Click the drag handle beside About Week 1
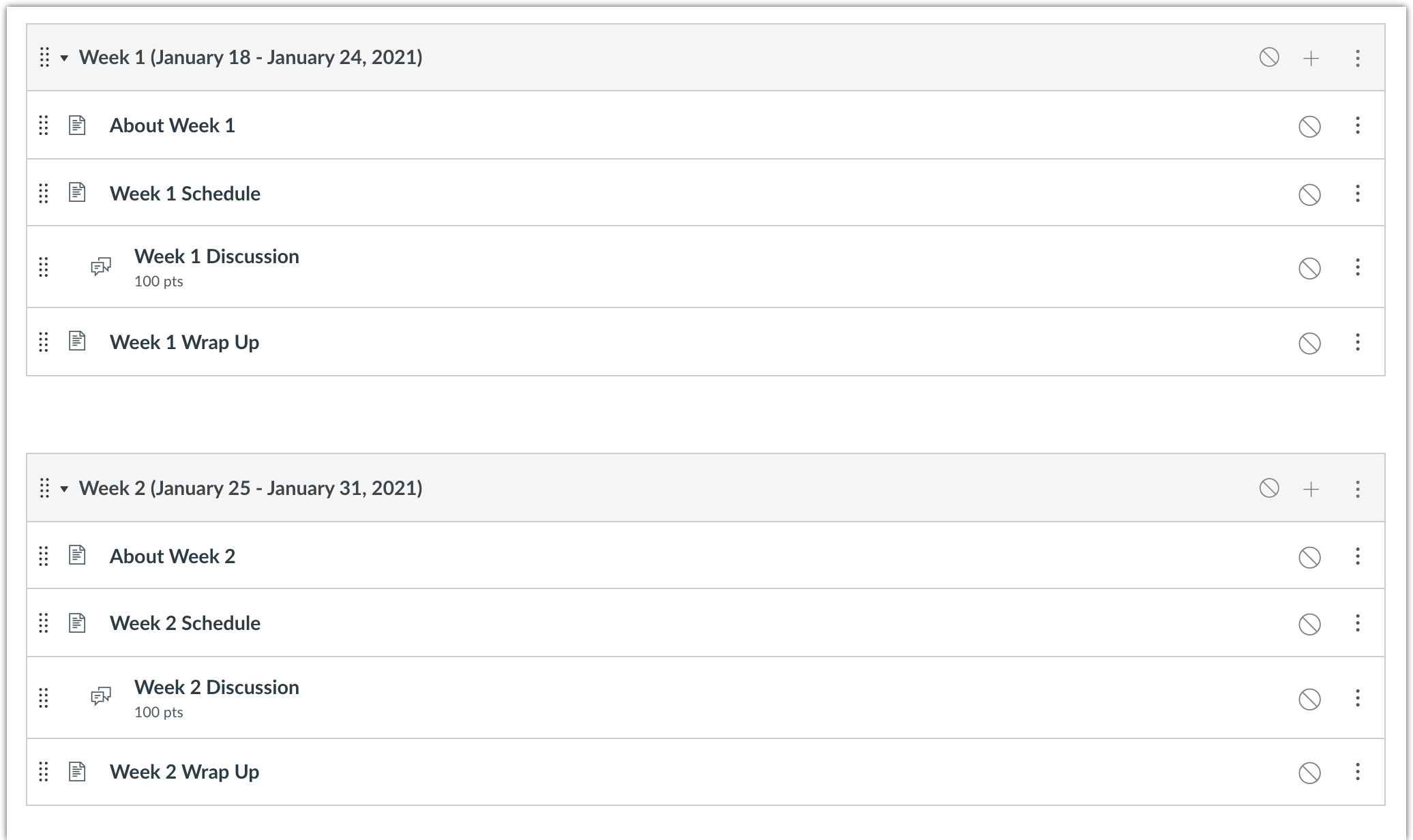The height and width of the screenshot is (840, 1413). tap(44, 125)
